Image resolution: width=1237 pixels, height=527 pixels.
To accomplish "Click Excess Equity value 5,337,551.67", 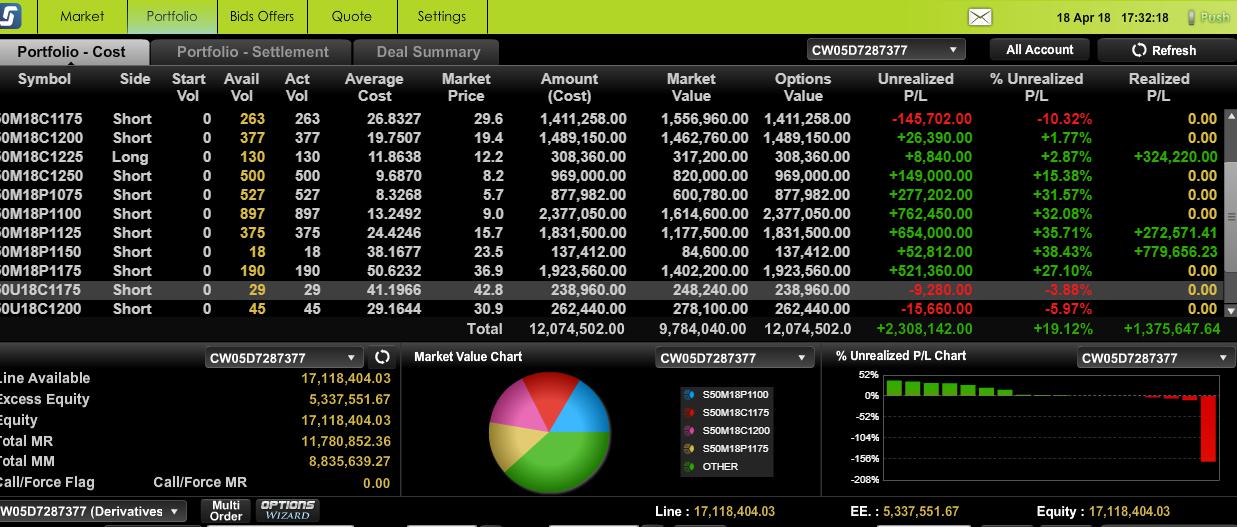I will (x=346, y=399).
